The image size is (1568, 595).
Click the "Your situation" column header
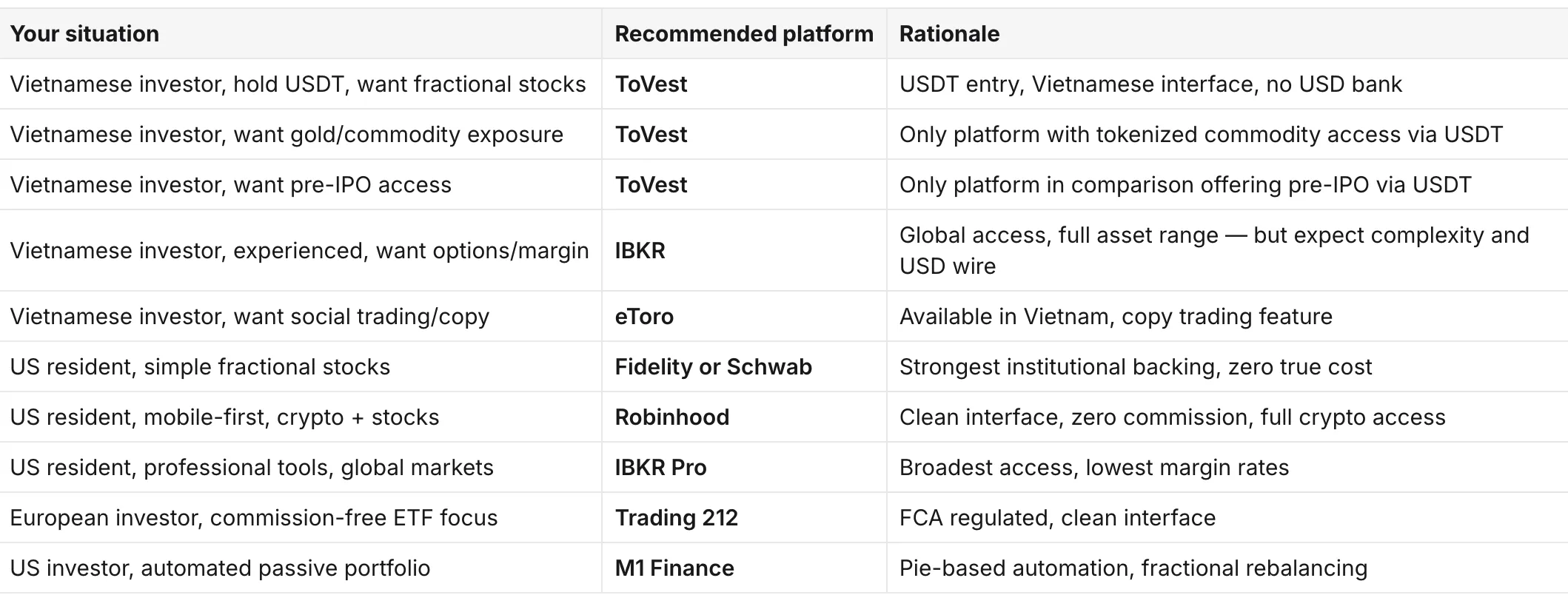[x=84, y=34]
